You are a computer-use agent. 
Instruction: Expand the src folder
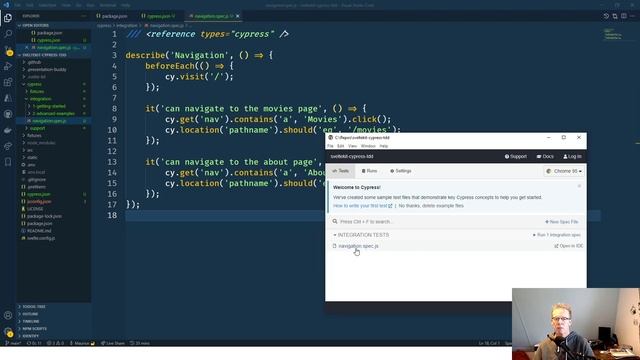click(29, 150)
